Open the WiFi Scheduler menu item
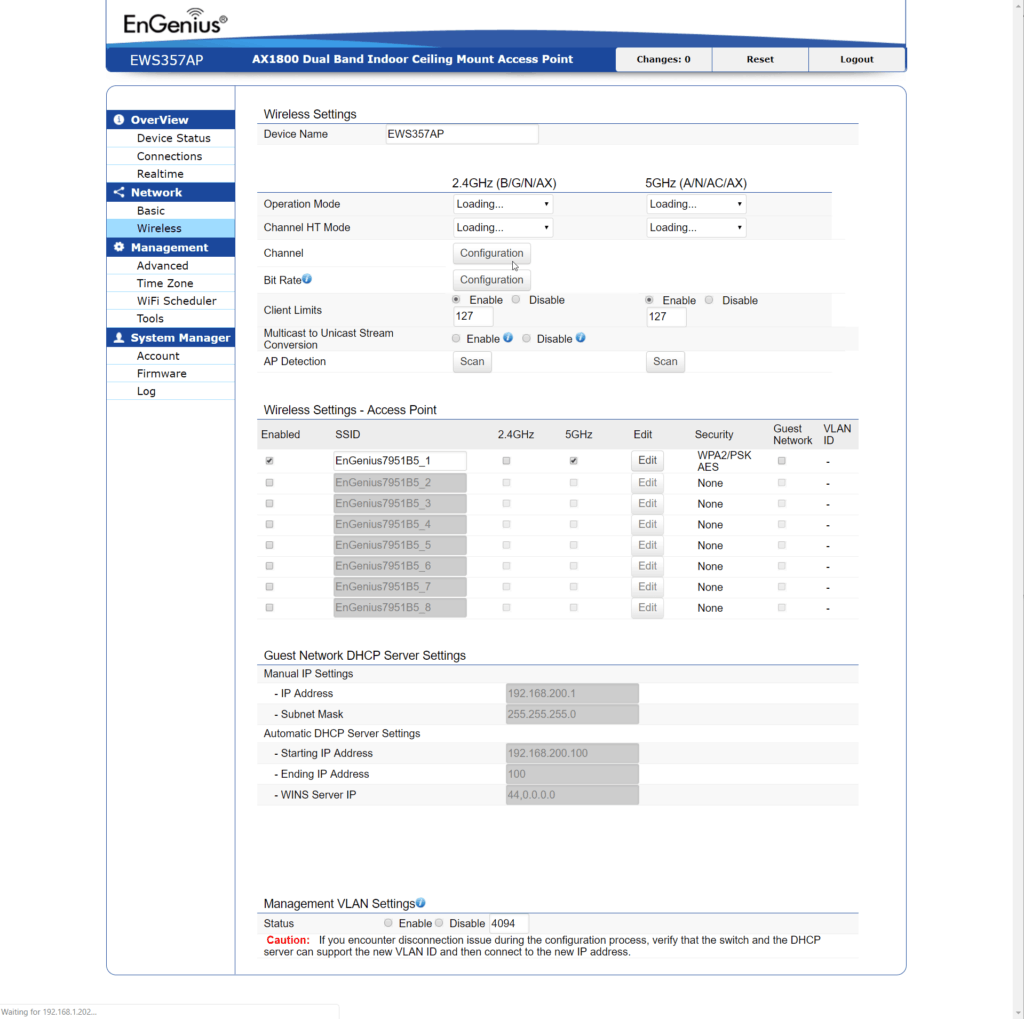Viewport: 1024px width, 1019px height. (x=176, y=301)
